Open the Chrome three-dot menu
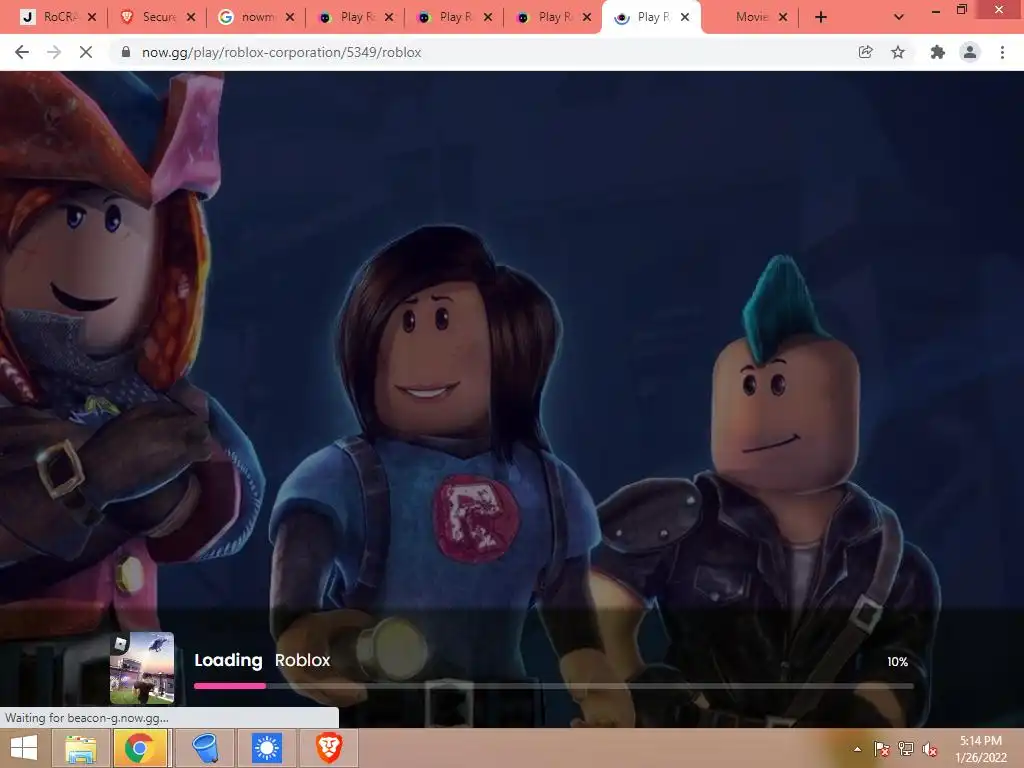1024x768 pixels. click(x=1002, y=52)
